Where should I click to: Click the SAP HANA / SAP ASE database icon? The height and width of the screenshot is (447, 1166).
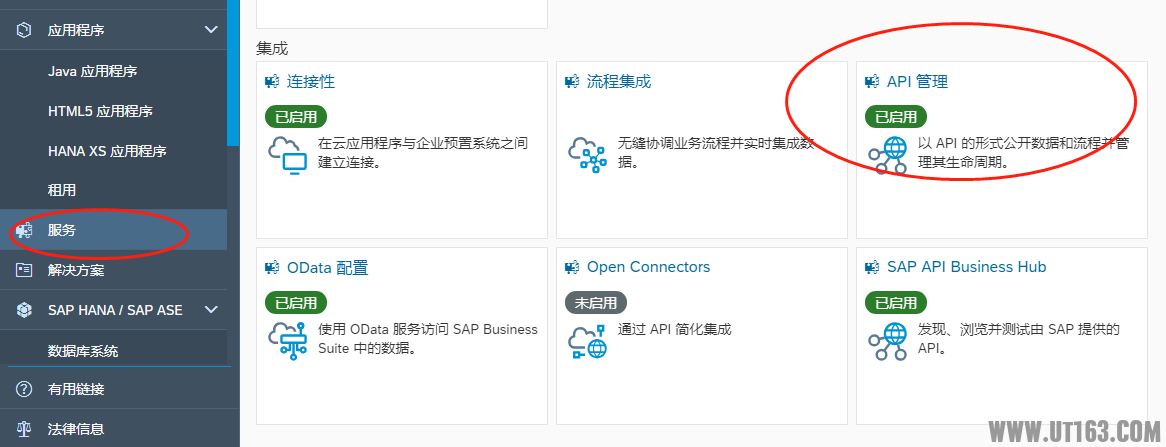click(25, 309)
